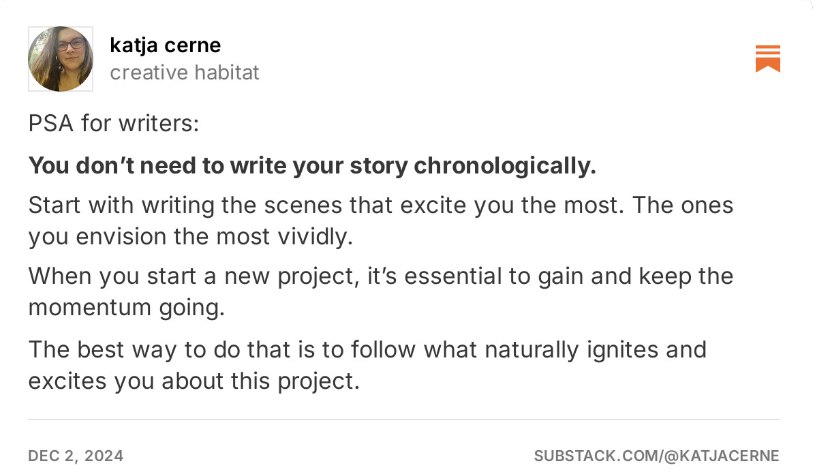
Task: Click the "PSA for writers:" line
Action: click(x=113, y=124)
